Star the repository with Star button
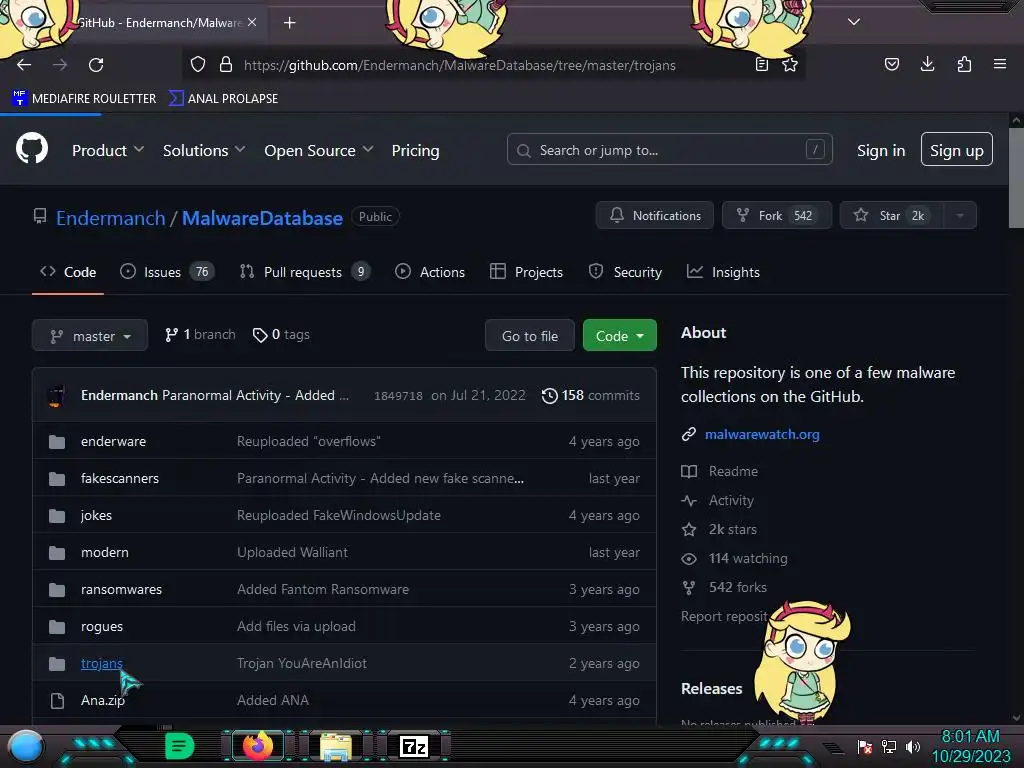This screenshot has width=1024, height=768. pyautogui.click(x=891, y=215)
